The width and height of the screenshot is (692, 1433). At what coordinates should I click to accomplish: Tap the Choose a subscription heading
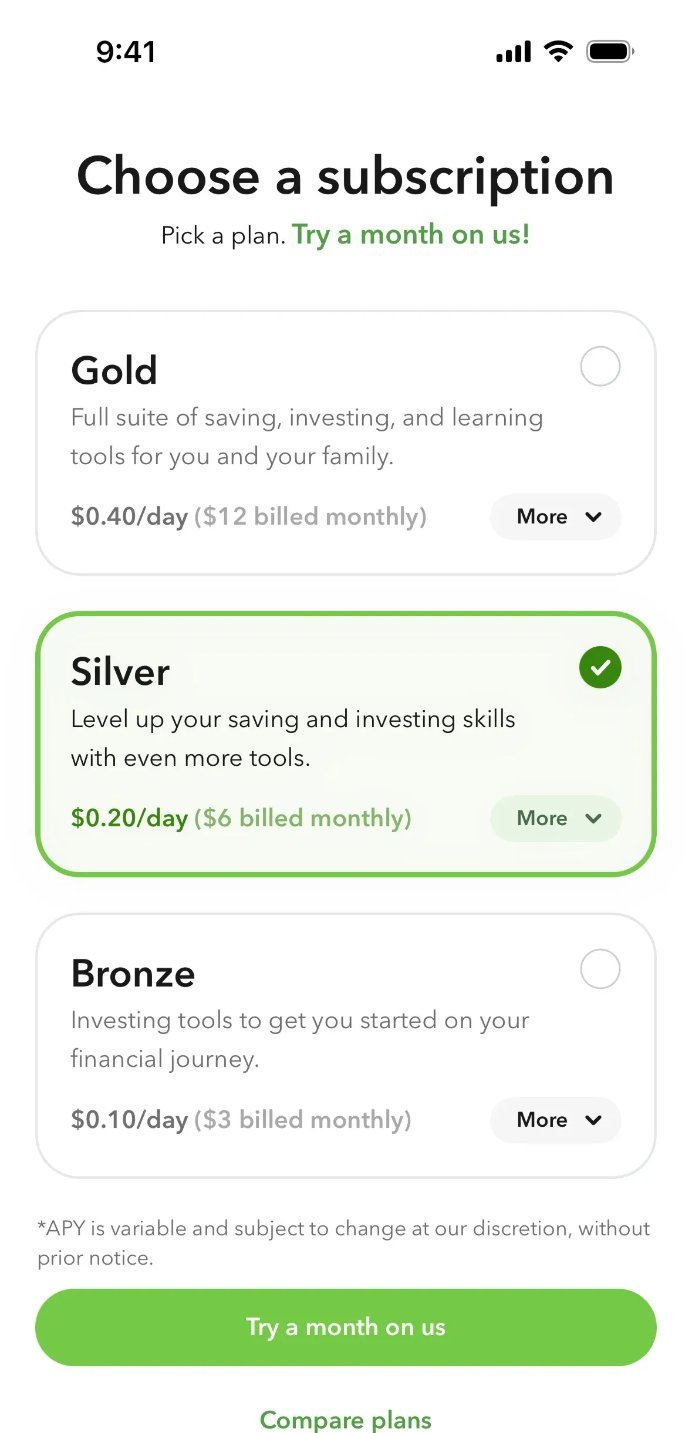coord(346,176)
